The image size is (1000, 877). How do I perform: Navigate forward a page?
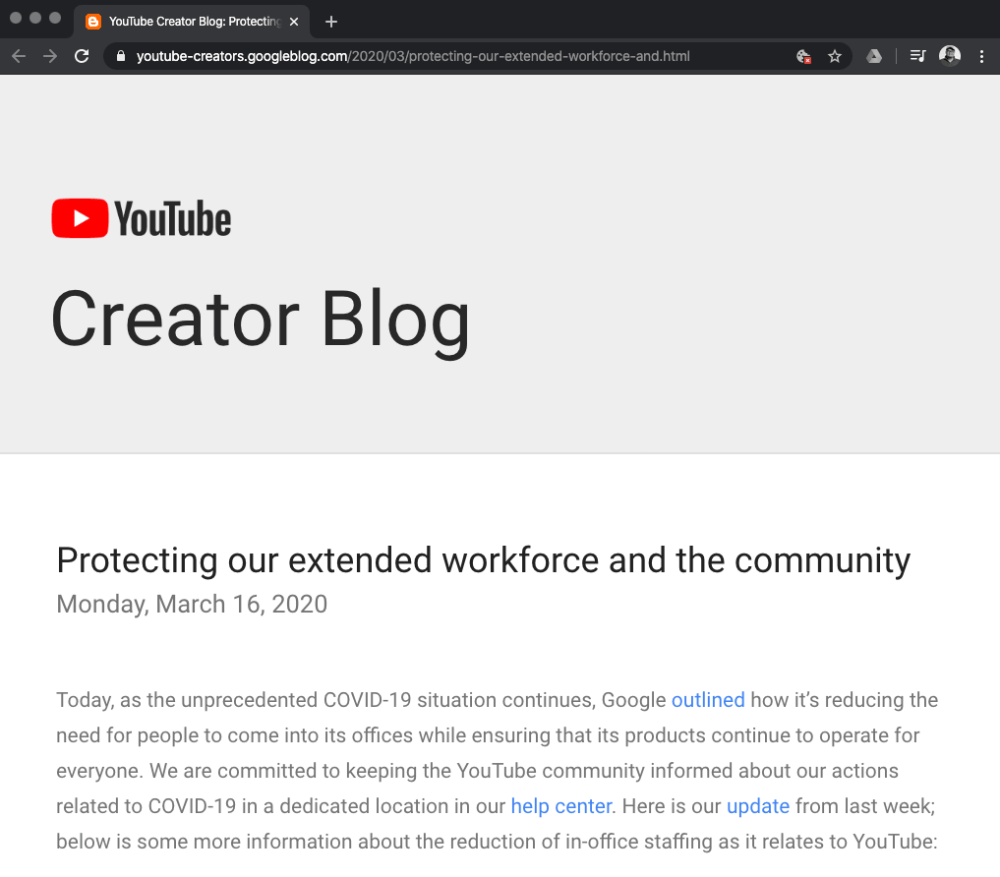pos(50,56)
